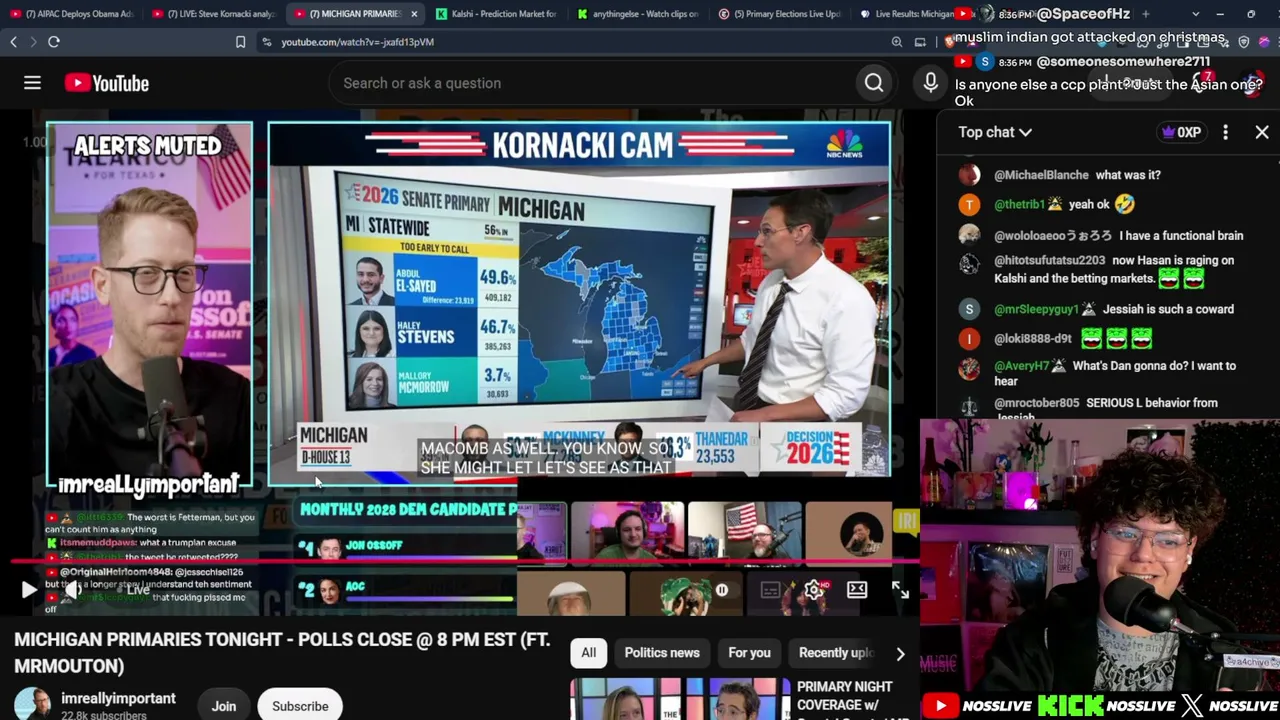Open imreallyimportant channel name link
1280x720 pixels.
(118, 698)
